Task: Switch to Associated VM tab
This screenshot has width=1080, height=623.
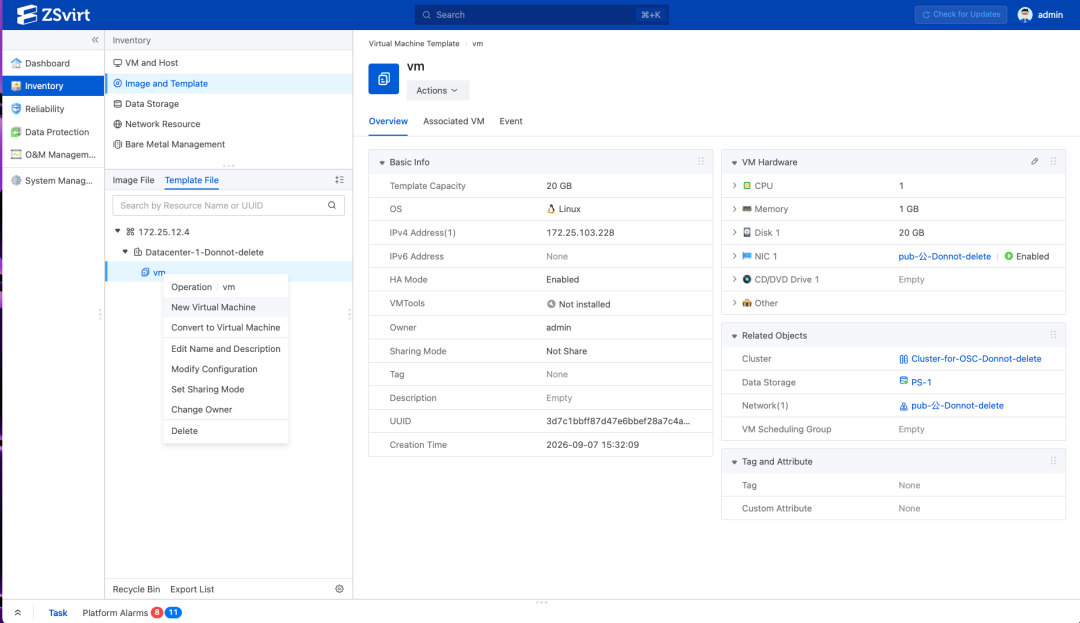Action: (x=453, y=121)
